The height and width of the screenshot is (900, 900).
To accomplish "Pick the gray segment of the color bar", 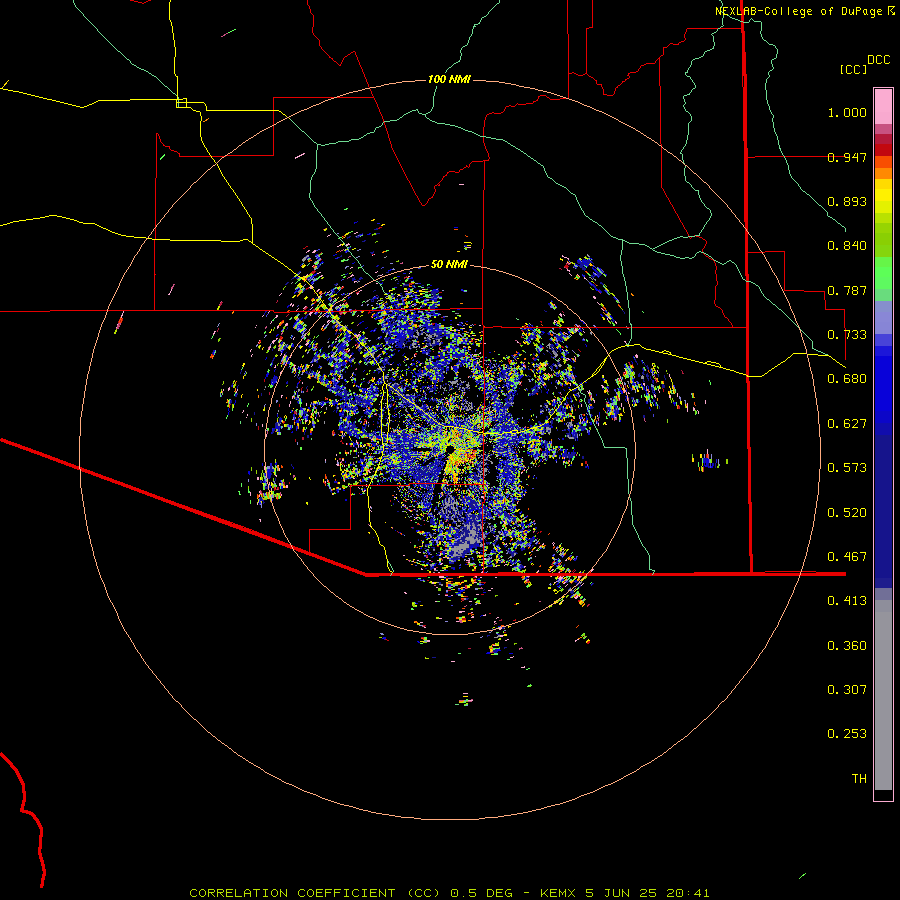I will coord(883,695).
